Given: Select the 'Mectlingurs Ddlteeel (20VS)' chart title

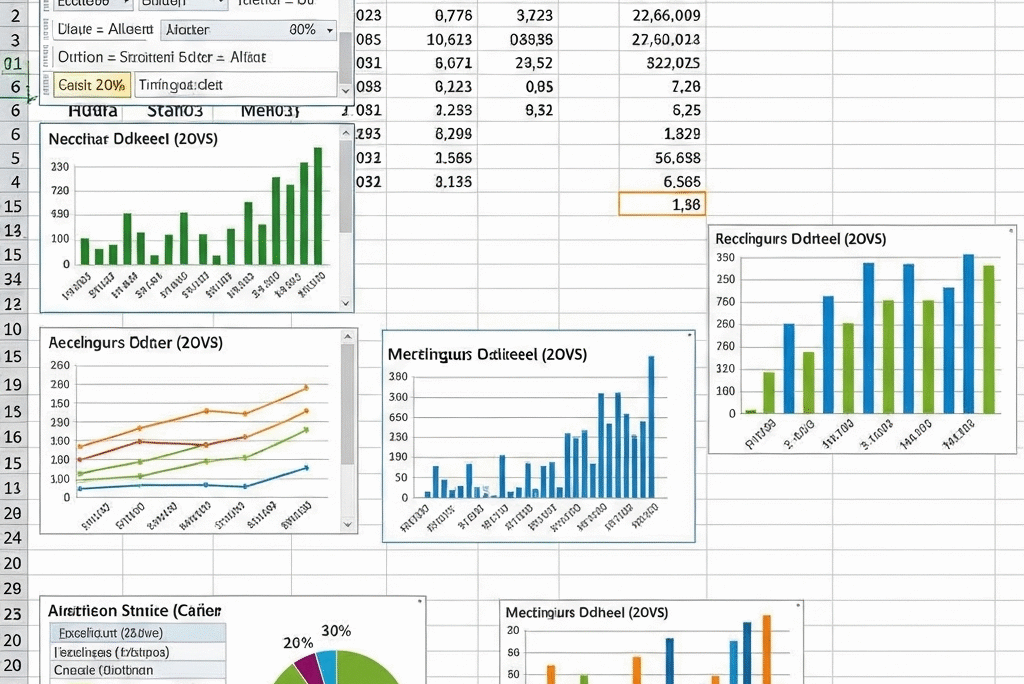Looking at the screenshot, I should coord(487,355).
